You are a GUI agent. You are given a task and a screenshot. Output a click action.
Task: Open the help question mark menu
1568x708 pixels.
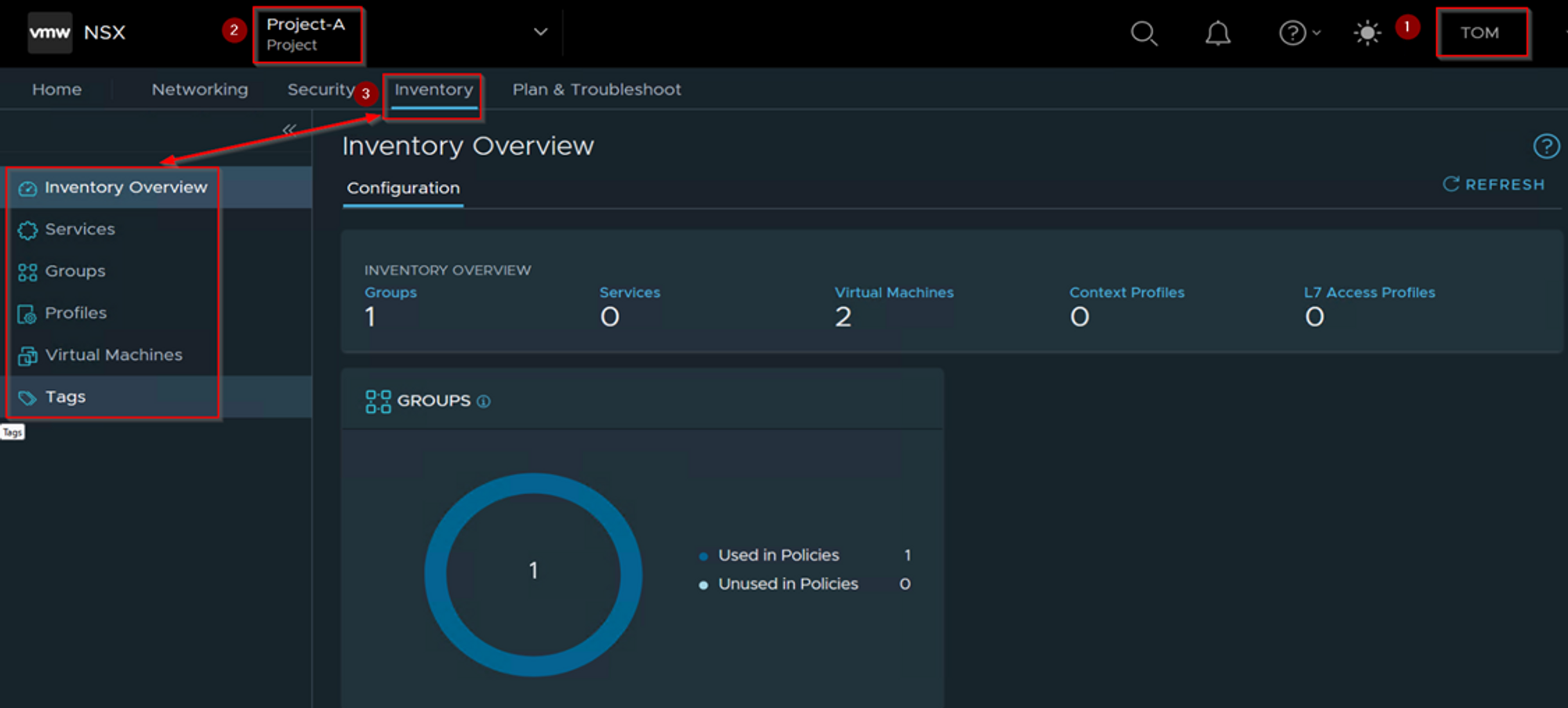point(1298,33)
